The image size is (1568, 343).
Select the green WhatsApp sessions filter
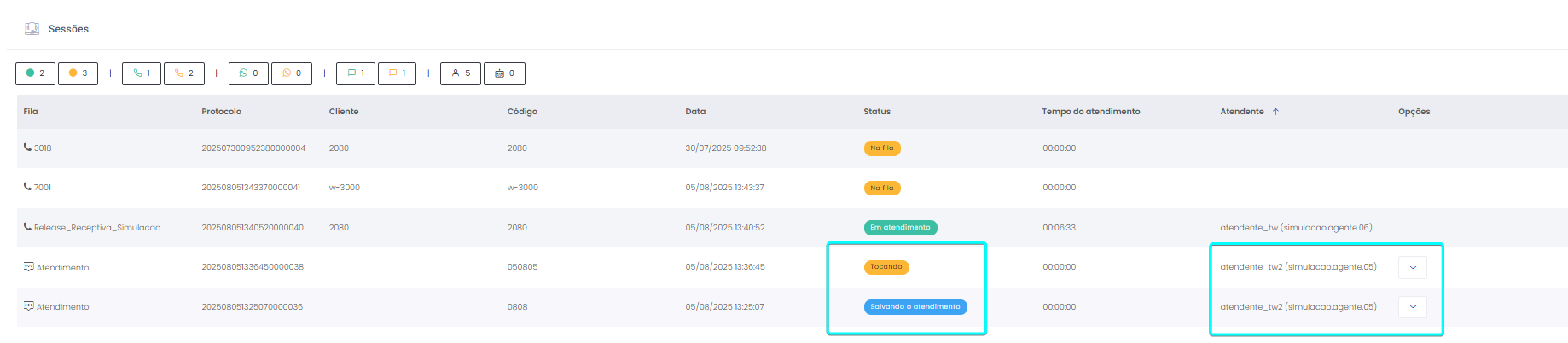click(x=248, y=73)
